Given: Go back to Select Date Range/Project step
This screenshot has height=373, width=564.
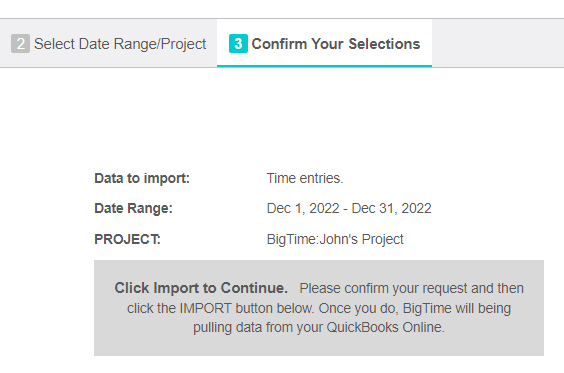Looking at the screenshot, I should pyautogui.click(x=109, y=44).
